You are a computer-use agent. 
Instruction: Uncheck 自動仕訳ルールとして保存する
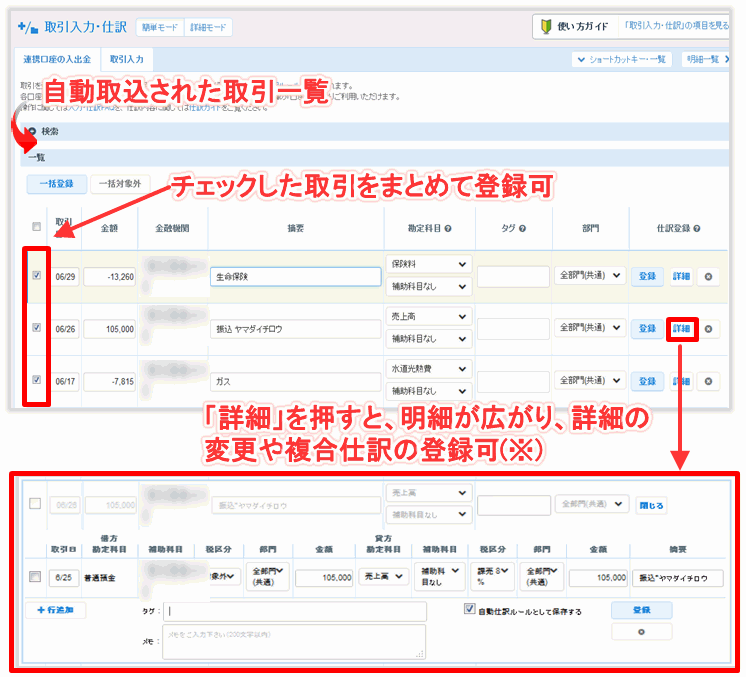469,609
